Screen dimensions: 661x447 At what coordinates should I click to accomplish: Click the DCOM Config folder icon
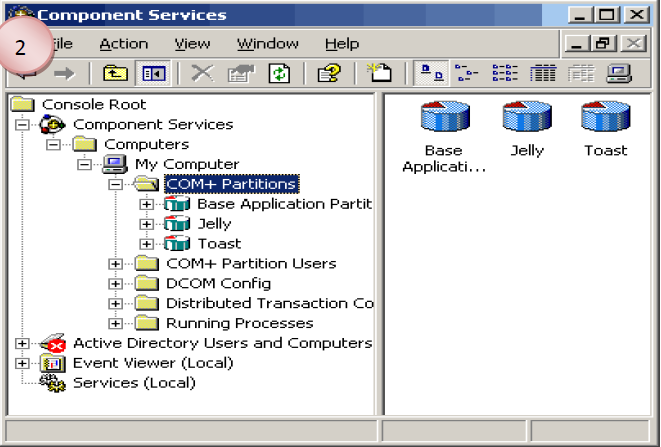click(147, 283)
